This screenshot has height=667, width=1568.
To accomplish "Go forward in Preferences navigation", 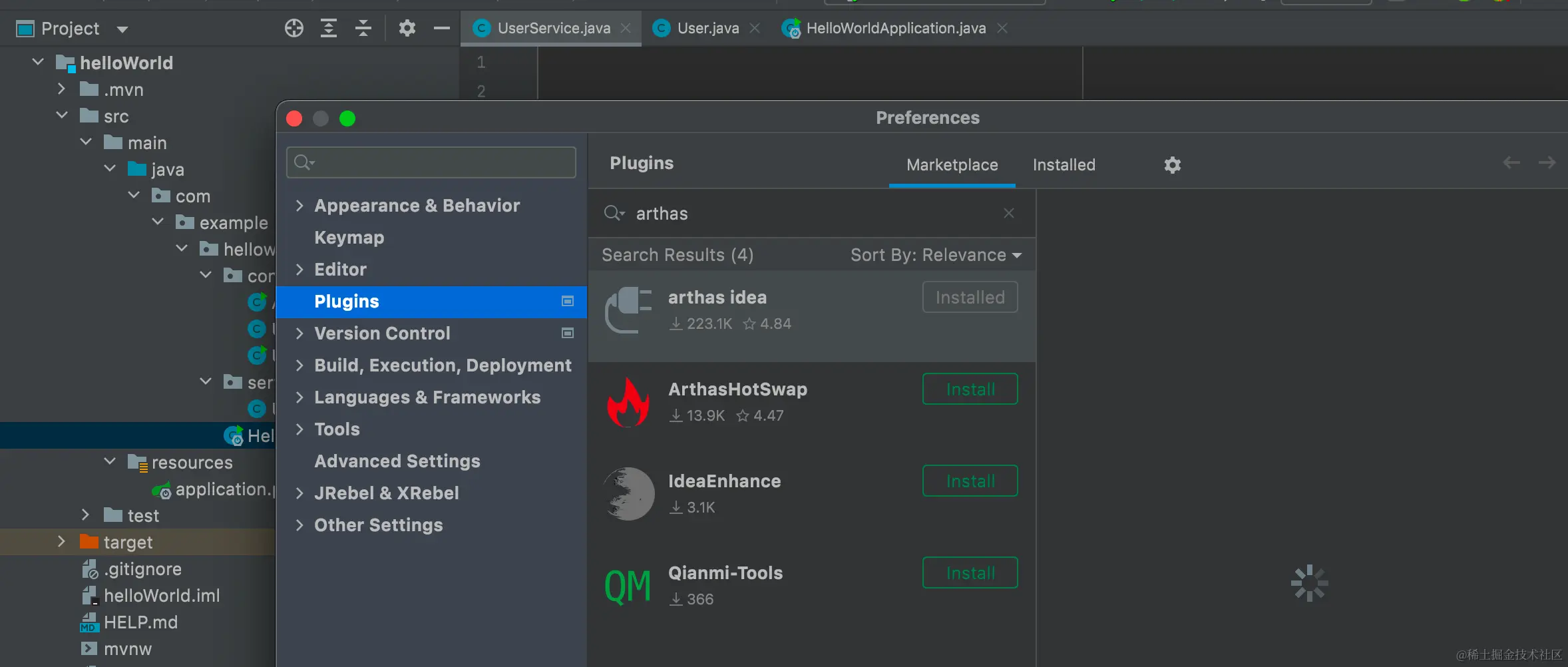I will click(x=1547, y=162).
